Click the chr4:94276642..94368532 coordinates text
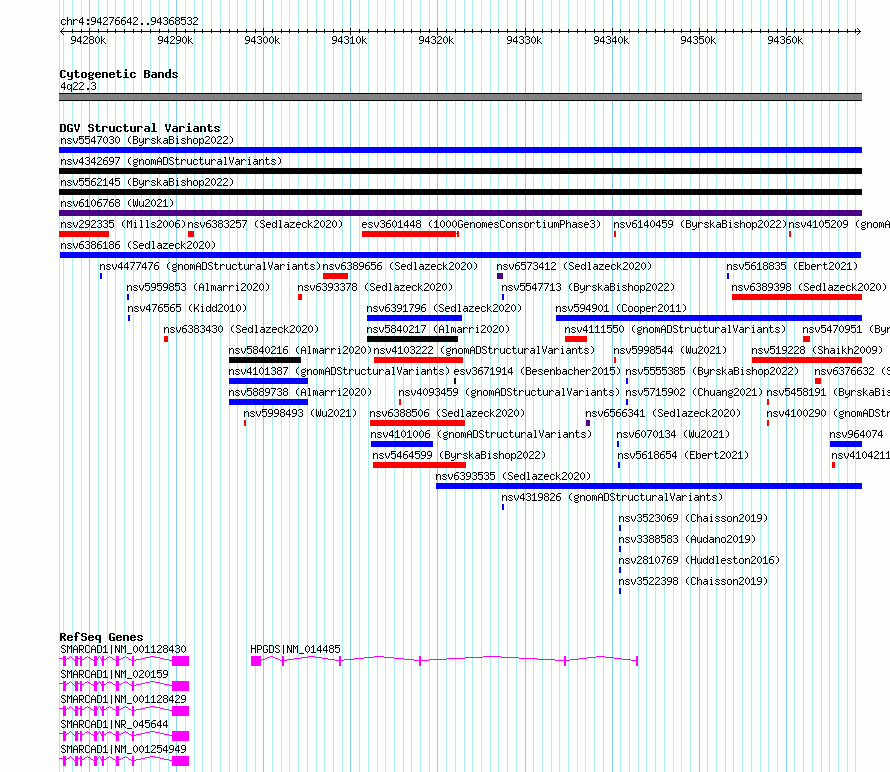 pyautogui.click(x=129, y=21)
